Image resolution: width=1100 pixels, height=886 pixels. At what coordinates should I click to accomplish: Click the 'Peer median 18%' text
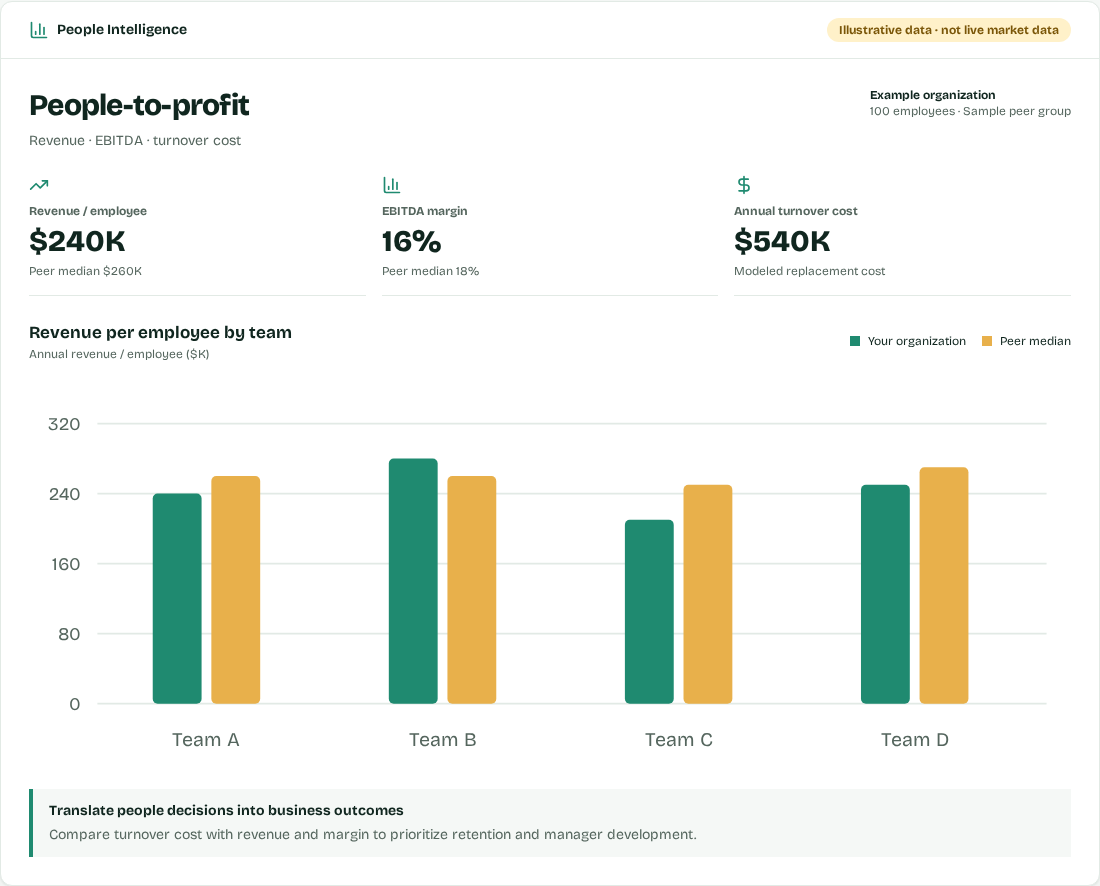[431, 271]
